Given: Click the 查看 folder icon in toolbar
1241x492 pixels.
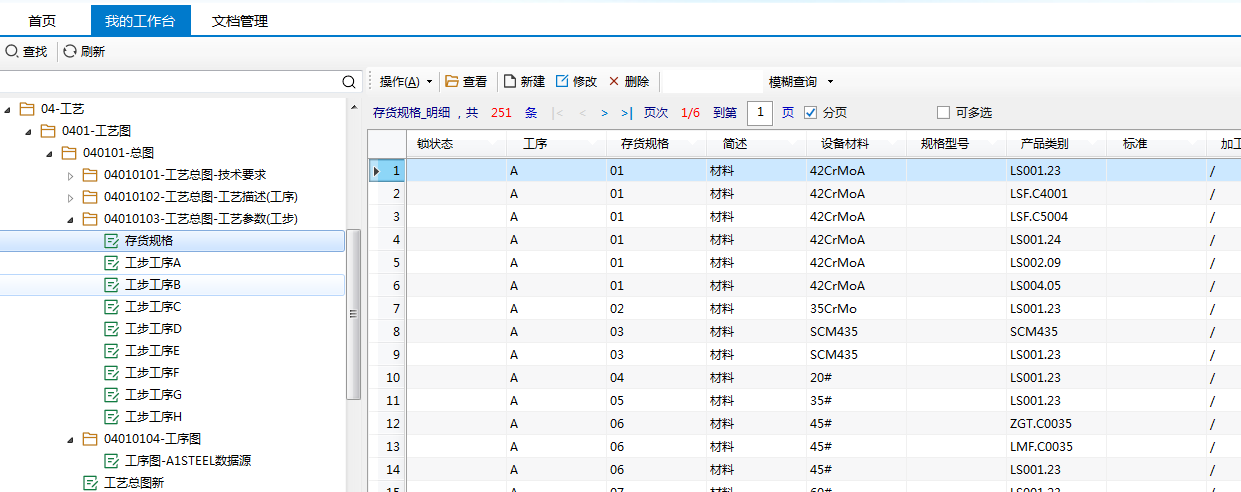Looking at the screenshot, I should coord(451,81).
